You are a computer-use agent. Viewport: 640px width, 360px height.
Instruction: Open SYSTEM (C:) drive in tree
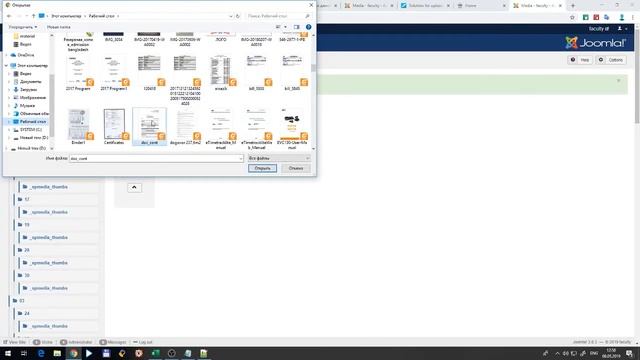[31, 129]
